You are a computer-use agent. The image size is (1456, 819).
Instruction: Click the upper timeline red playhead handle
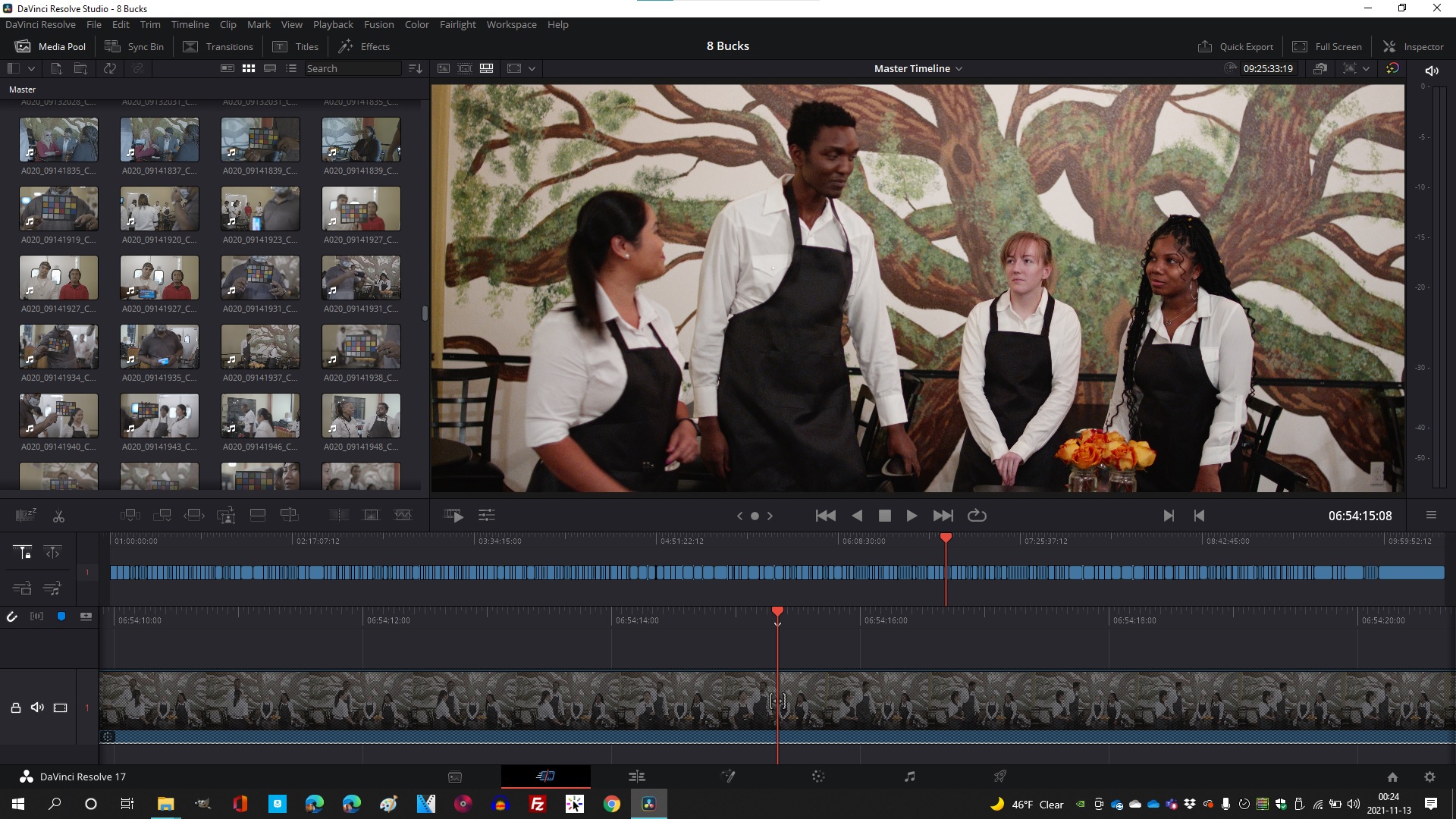(946, 538)
